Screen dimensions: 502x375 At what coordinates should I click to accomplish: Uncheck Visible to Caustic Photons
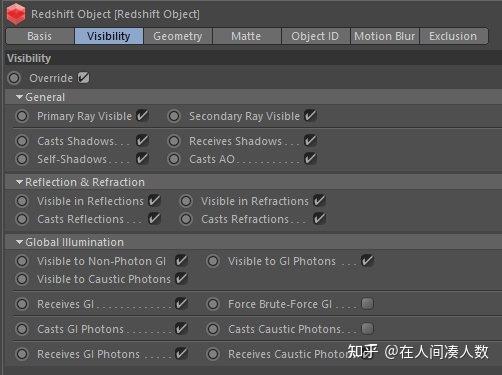pyautogui.click(x=181, y=279)
